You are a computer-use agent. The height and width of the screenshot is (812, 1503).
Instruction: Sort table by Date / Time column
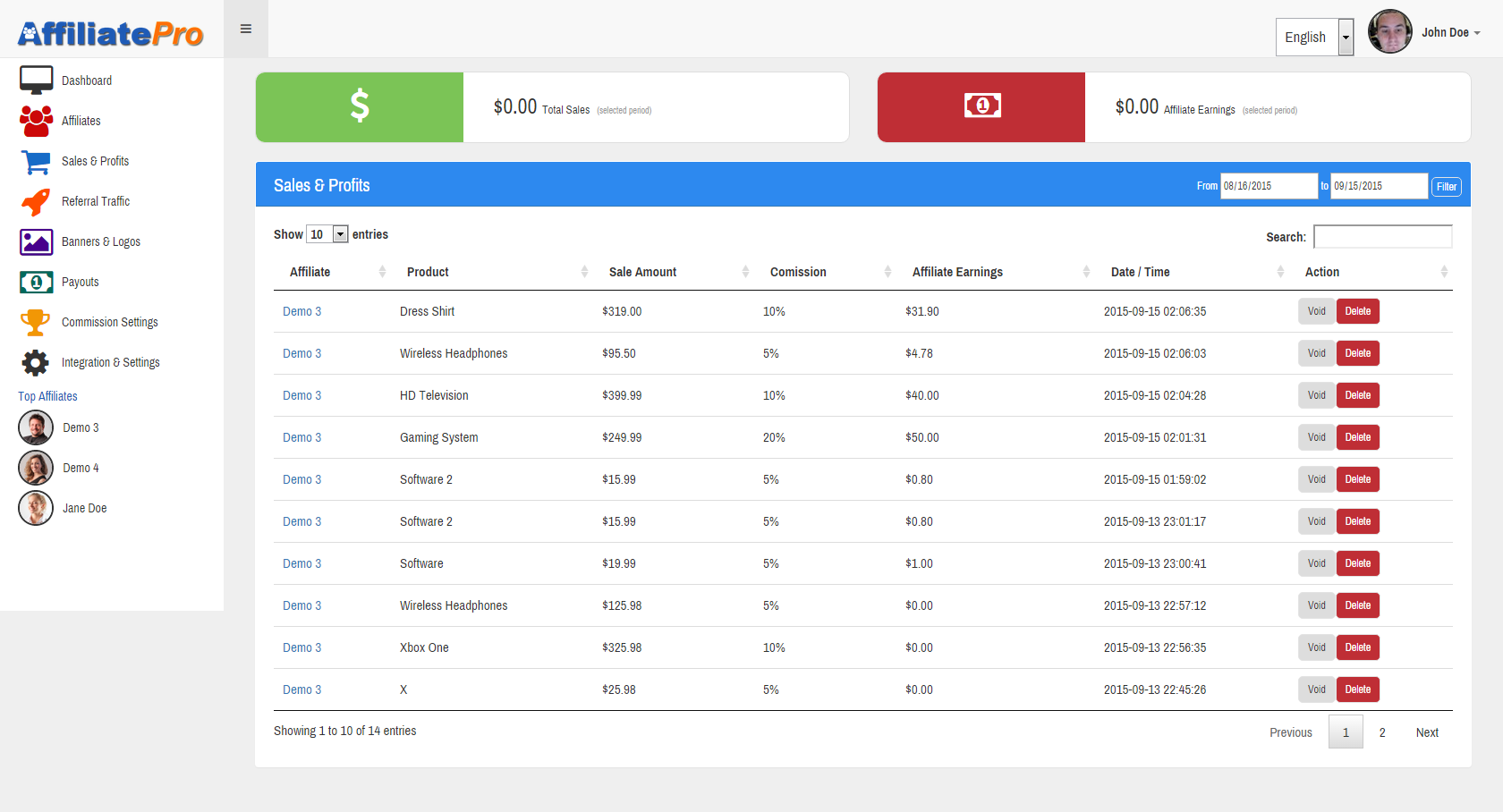1195,272
